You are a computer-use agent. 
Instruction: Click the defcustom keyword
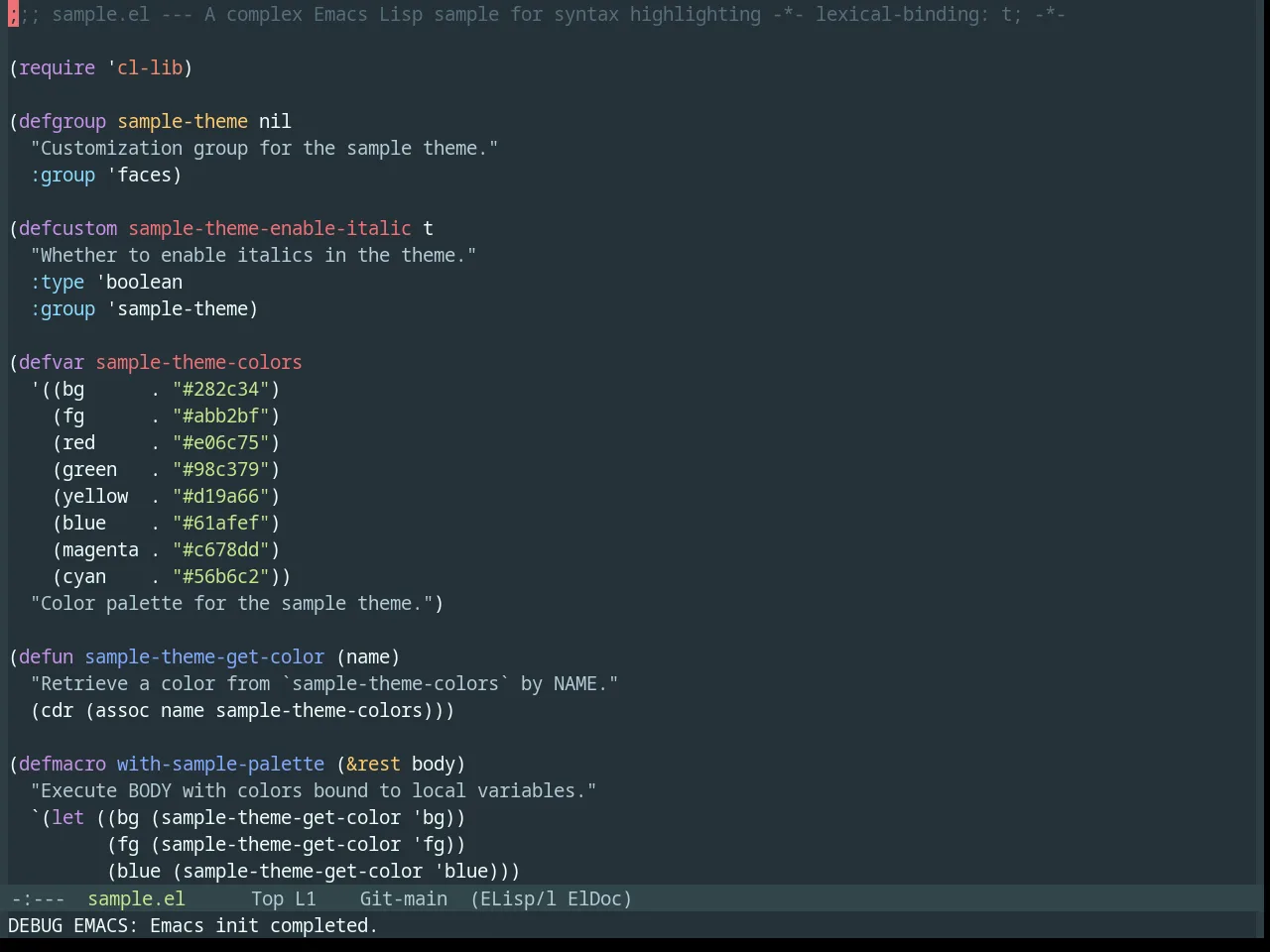67,228
